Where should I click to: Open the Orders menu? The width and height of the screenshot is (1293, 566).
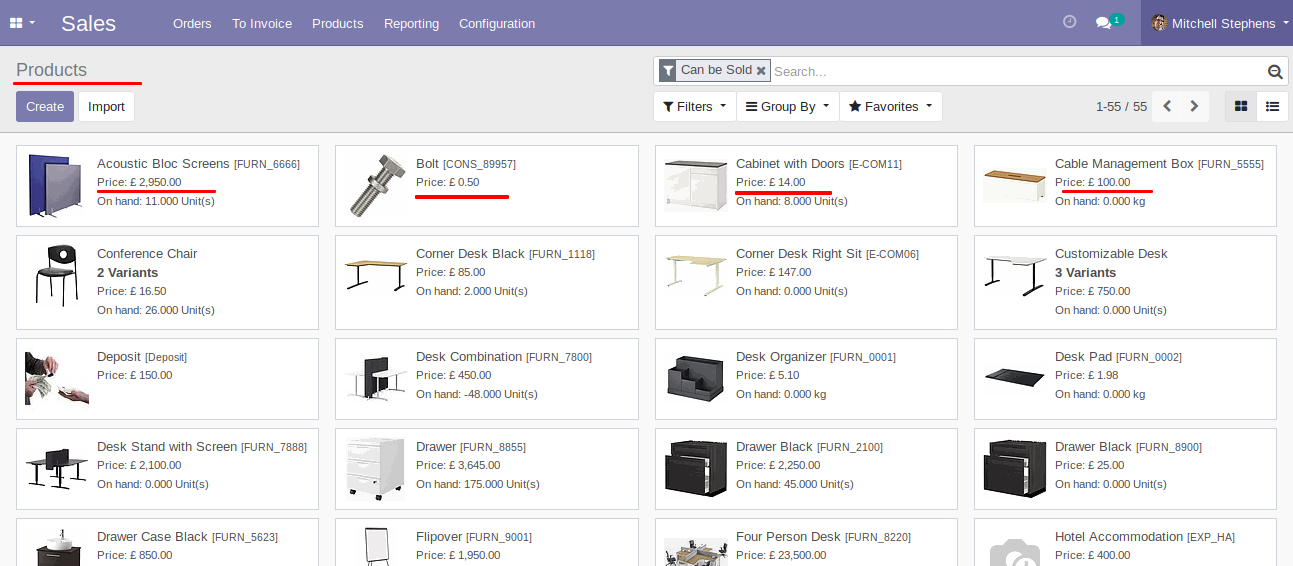[192, 23]
